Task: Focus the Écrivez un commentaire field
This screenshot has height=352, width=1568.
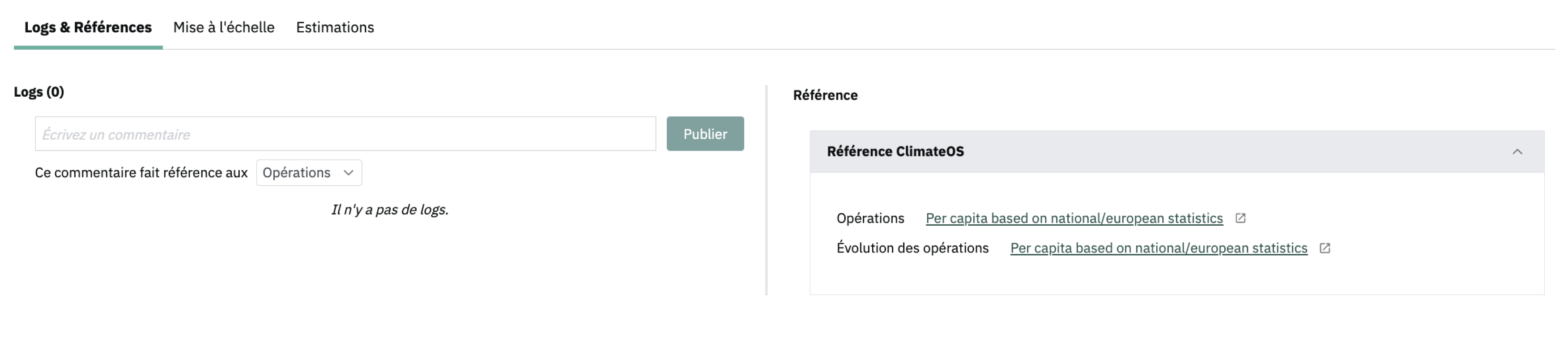Action: click(x=345, y=134)
